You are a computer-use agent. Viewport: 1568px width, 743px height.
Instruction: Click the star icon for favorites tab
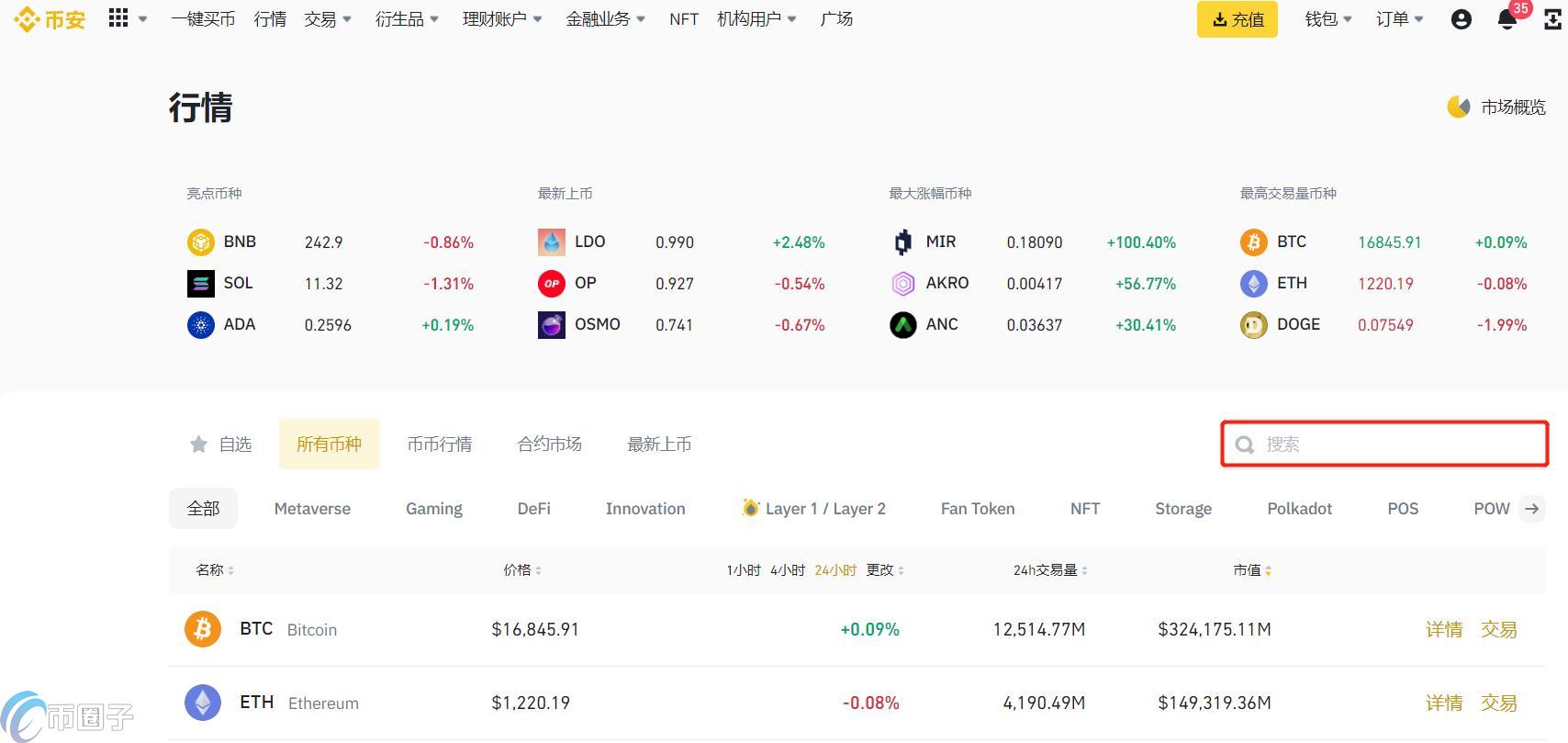tap(198, 445)
